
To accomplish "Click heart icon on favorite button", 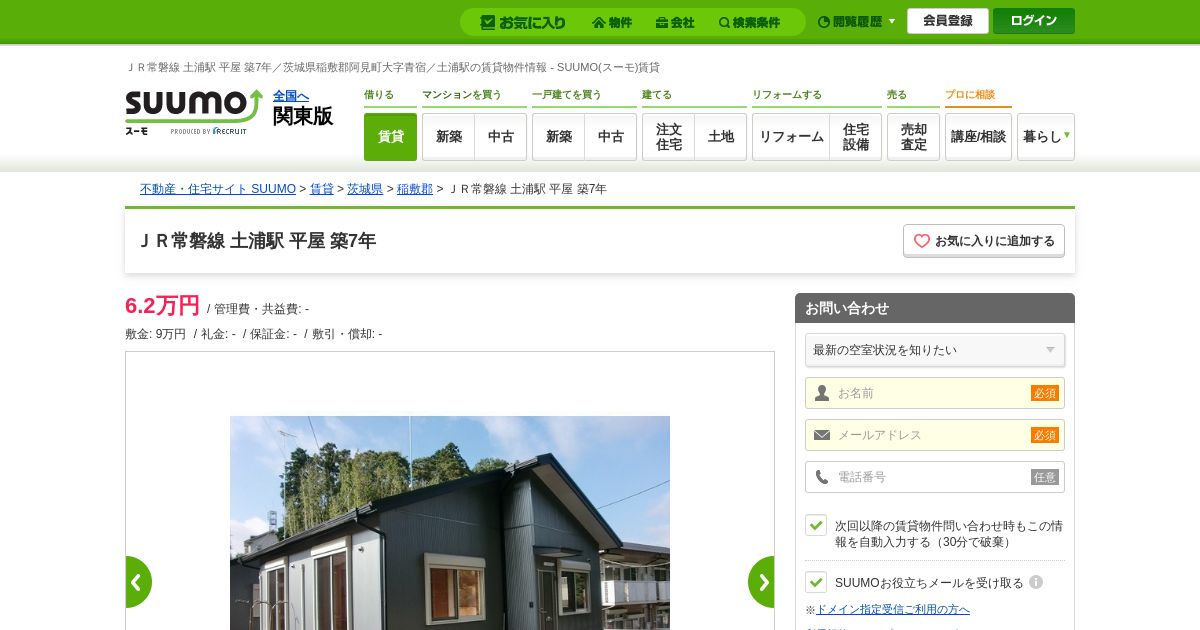I will 922,241.
